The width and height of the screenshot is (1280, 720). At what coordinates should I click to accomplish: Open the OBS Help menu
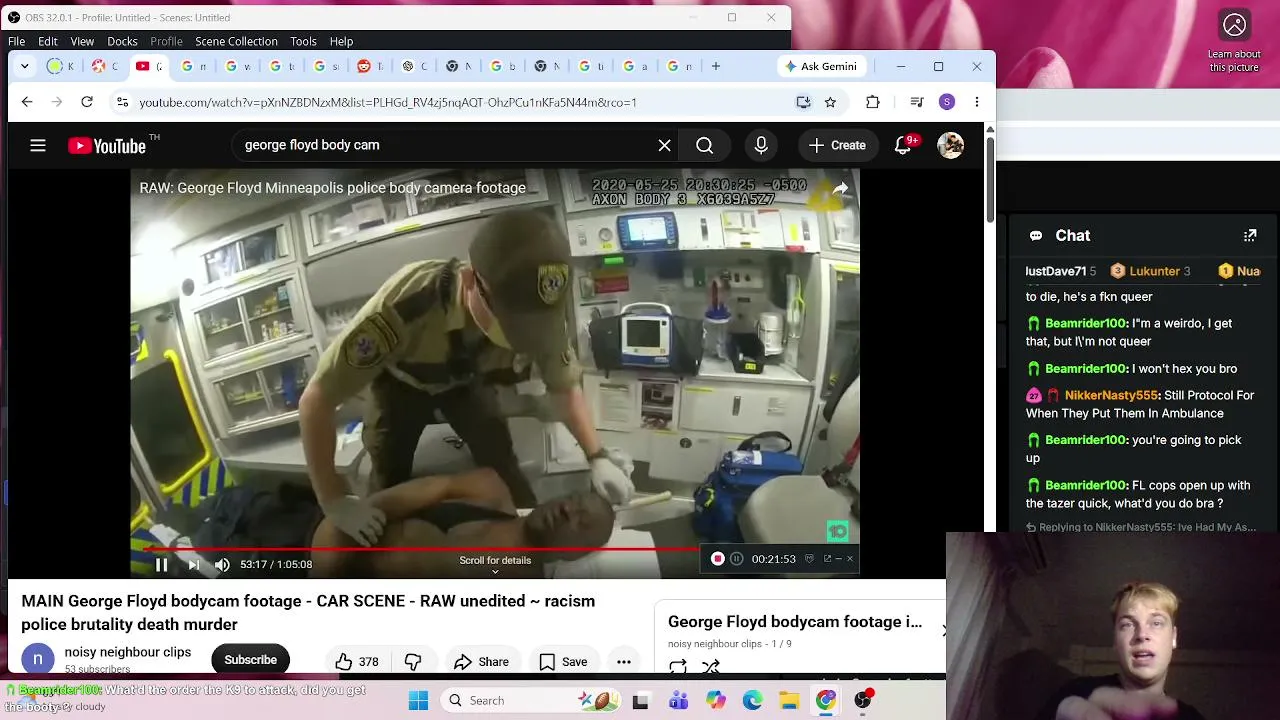point(341,41)
